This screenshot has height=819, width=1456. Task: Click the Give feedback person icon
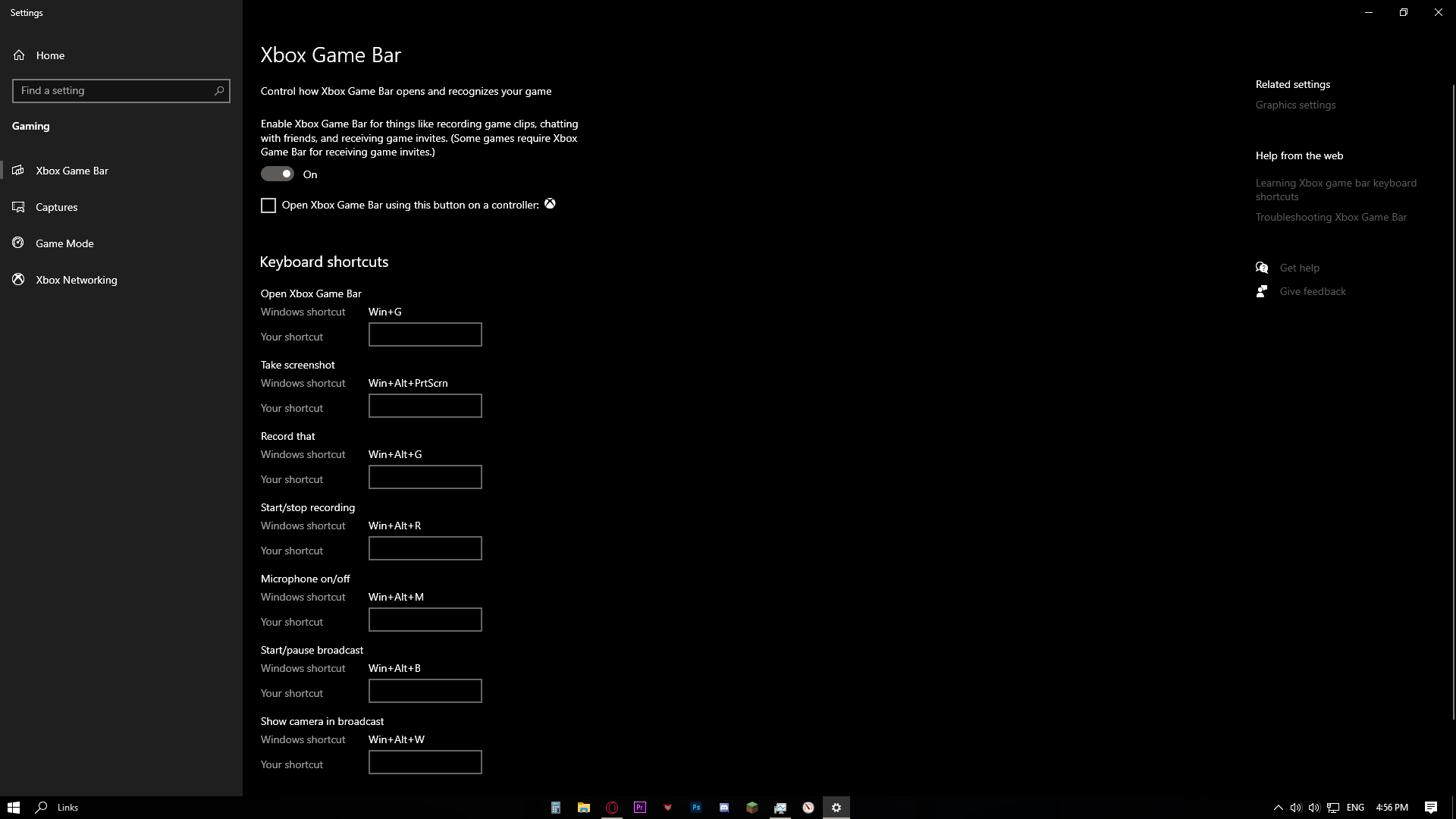tap(1262, 291)
